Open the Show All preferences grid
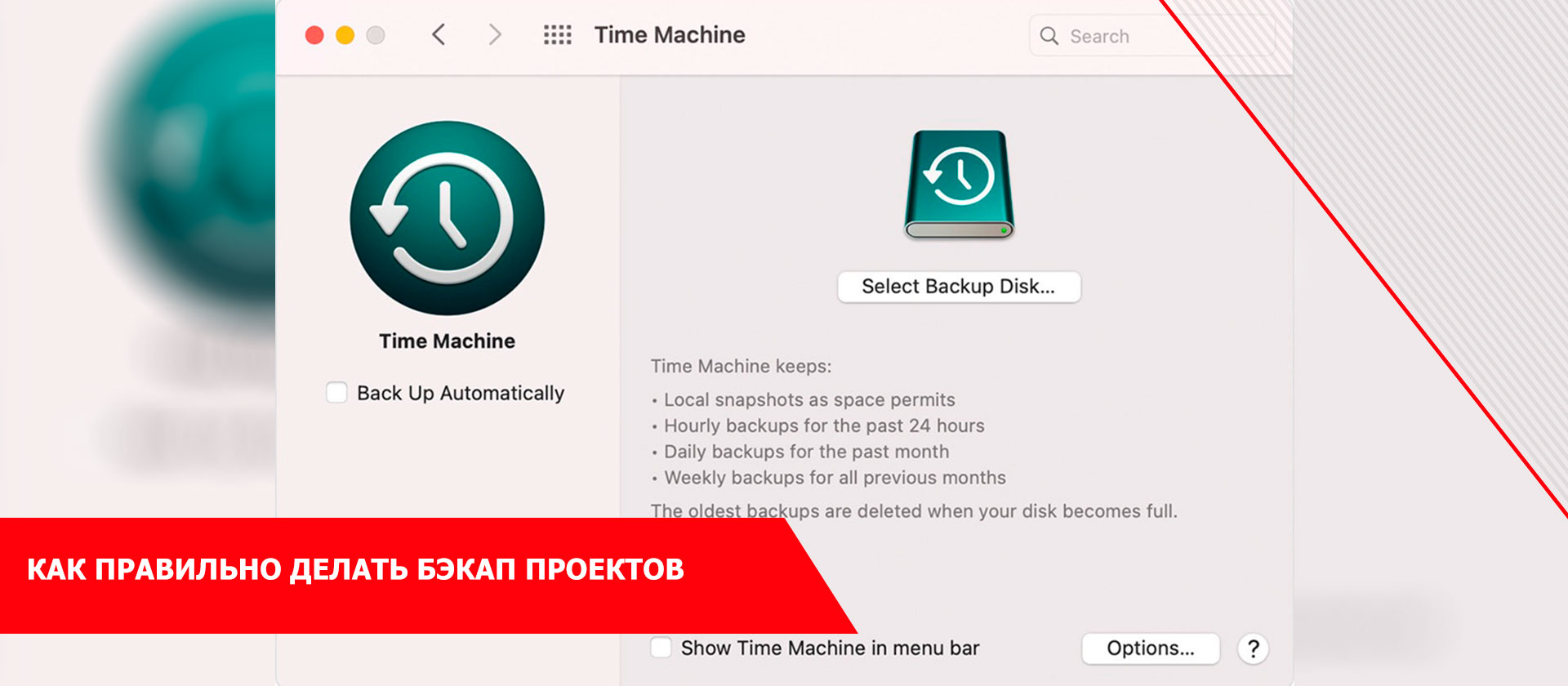Image resolution: width=1568 pixels, height=686 pixels. pos(558,35)
